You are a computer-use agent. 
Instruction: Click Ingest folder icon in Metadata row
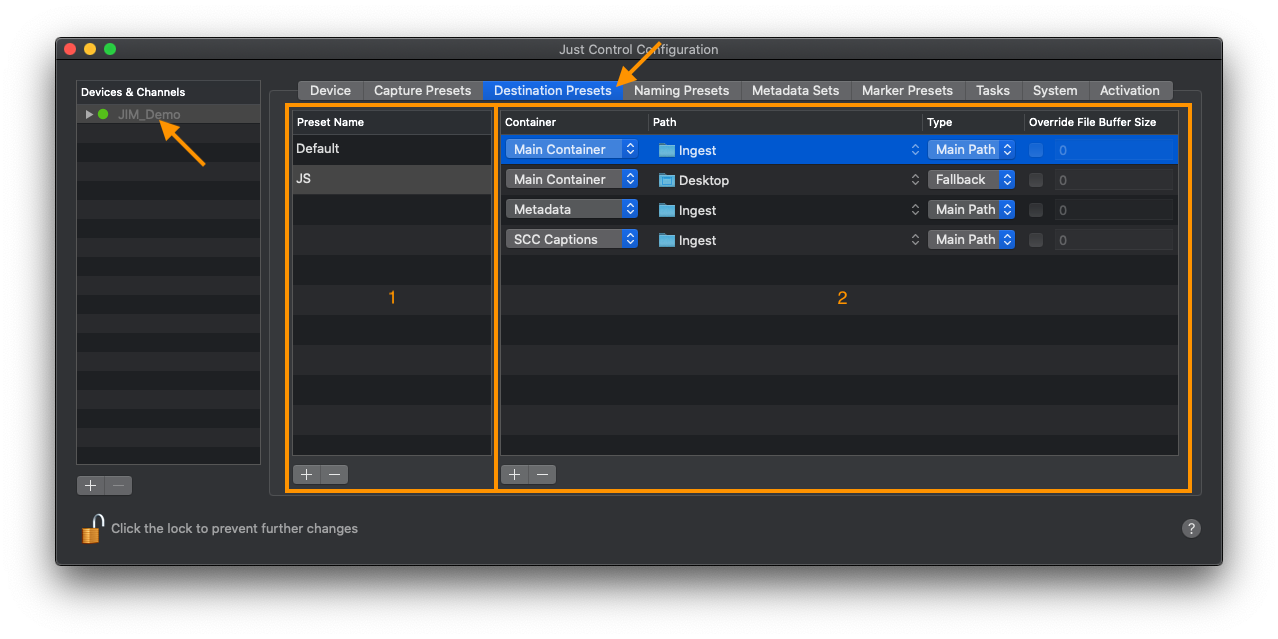coord(667,210)
